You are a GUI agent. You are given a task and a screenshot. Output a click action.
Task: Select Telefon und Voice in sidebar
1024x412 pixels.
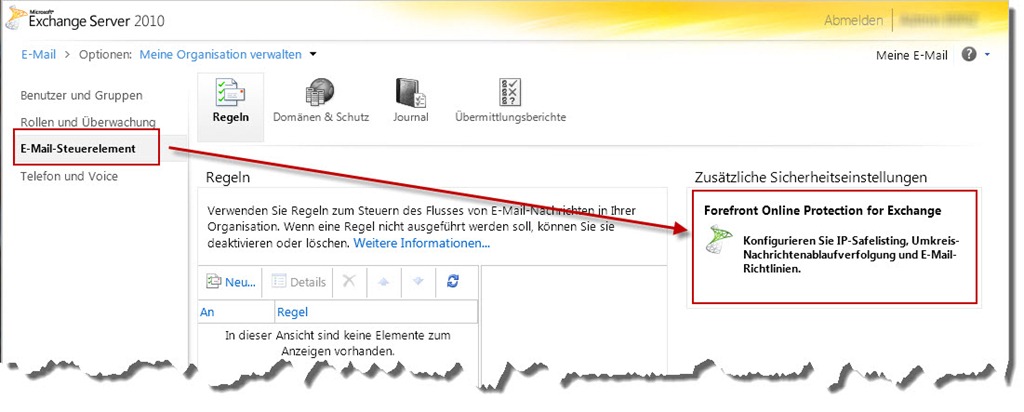tap(69, 176)
